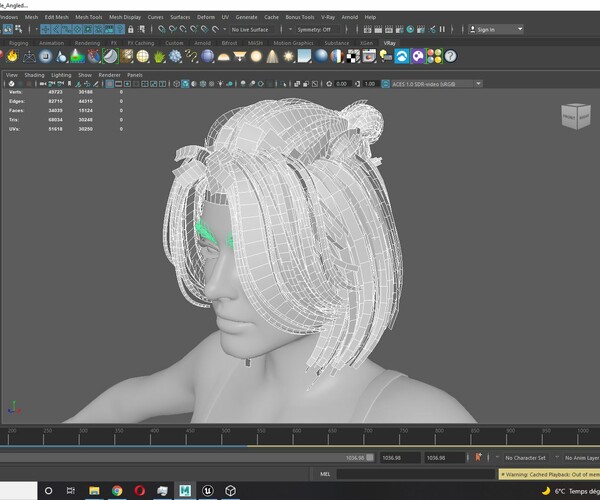
Task: Open the Edit Mesh menu
Action: [57, 17]
